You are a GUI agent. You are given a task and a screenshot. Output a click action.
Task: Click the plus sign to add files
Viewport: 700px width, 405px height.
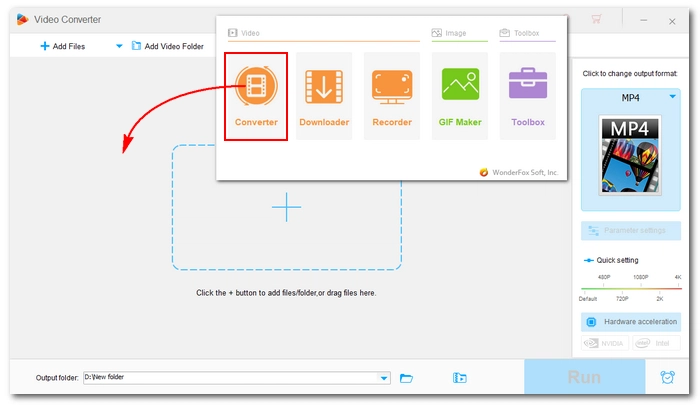pos(287,207)
